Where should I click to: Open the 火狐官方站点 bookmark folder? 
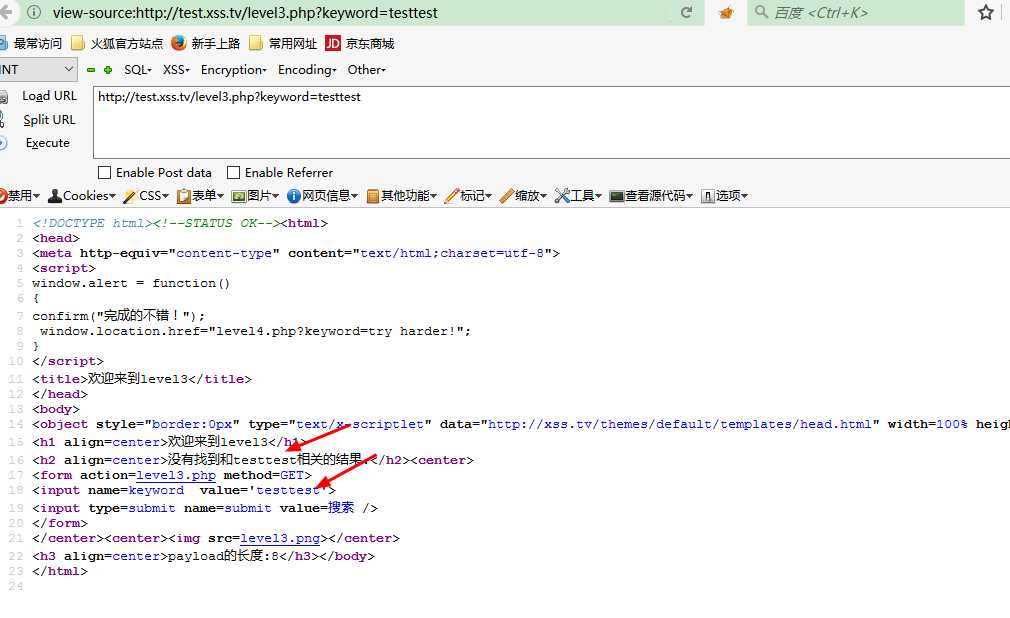point(117,43)
